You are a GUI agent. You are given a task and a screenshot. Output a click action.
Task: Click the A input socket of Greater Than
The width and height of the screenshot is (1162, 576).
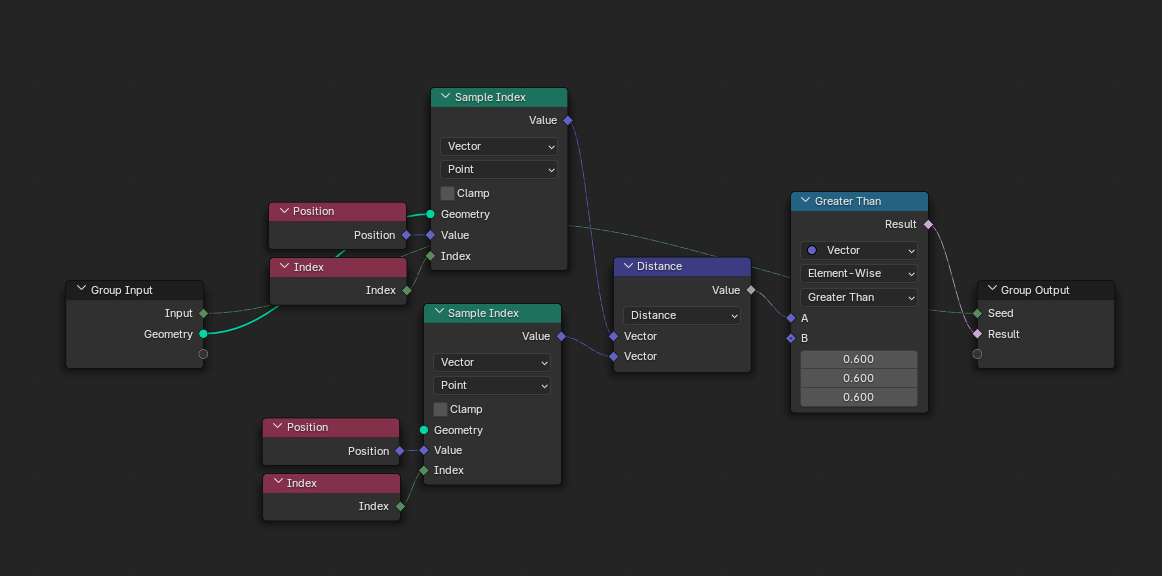(x=791, y=318)
